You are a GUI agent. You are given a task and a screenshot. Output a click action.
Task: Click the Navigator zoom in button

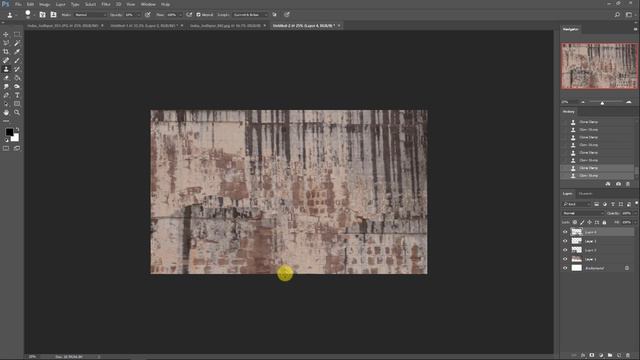click(x=629, y=102)
